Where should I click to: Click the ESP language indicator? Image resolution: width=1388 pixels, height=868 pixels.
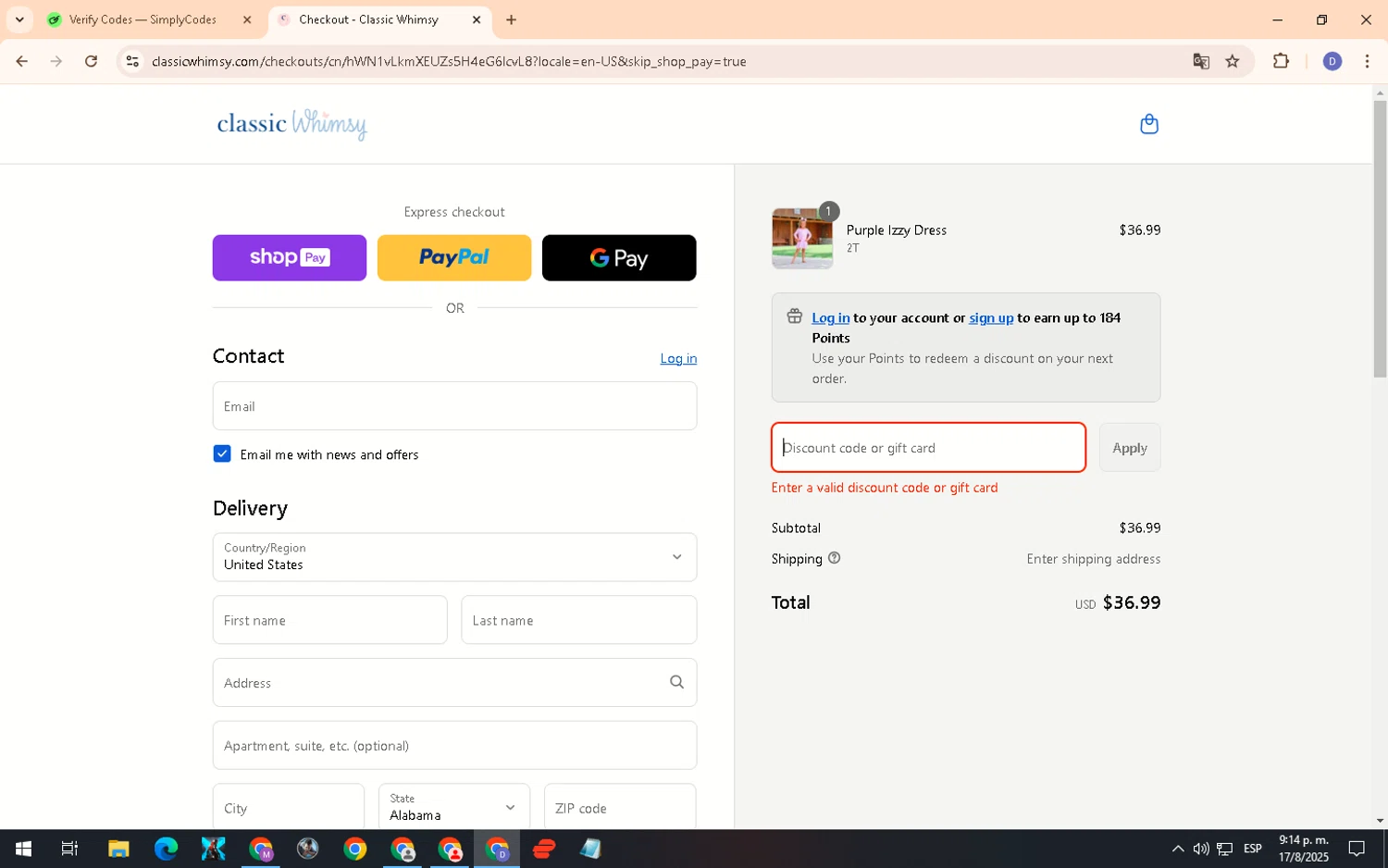pyautogui.click(x=1252, y=849)
